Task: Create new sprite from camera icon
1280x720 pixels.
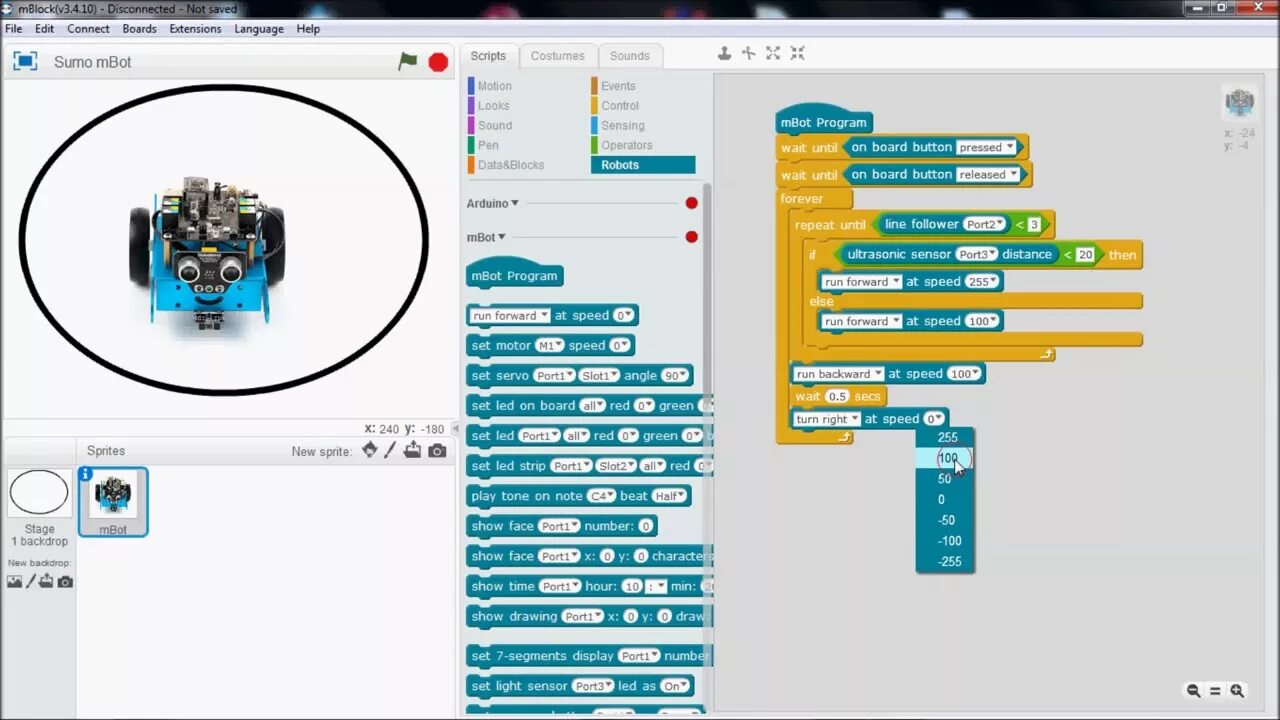Action: tap(437, 451)
